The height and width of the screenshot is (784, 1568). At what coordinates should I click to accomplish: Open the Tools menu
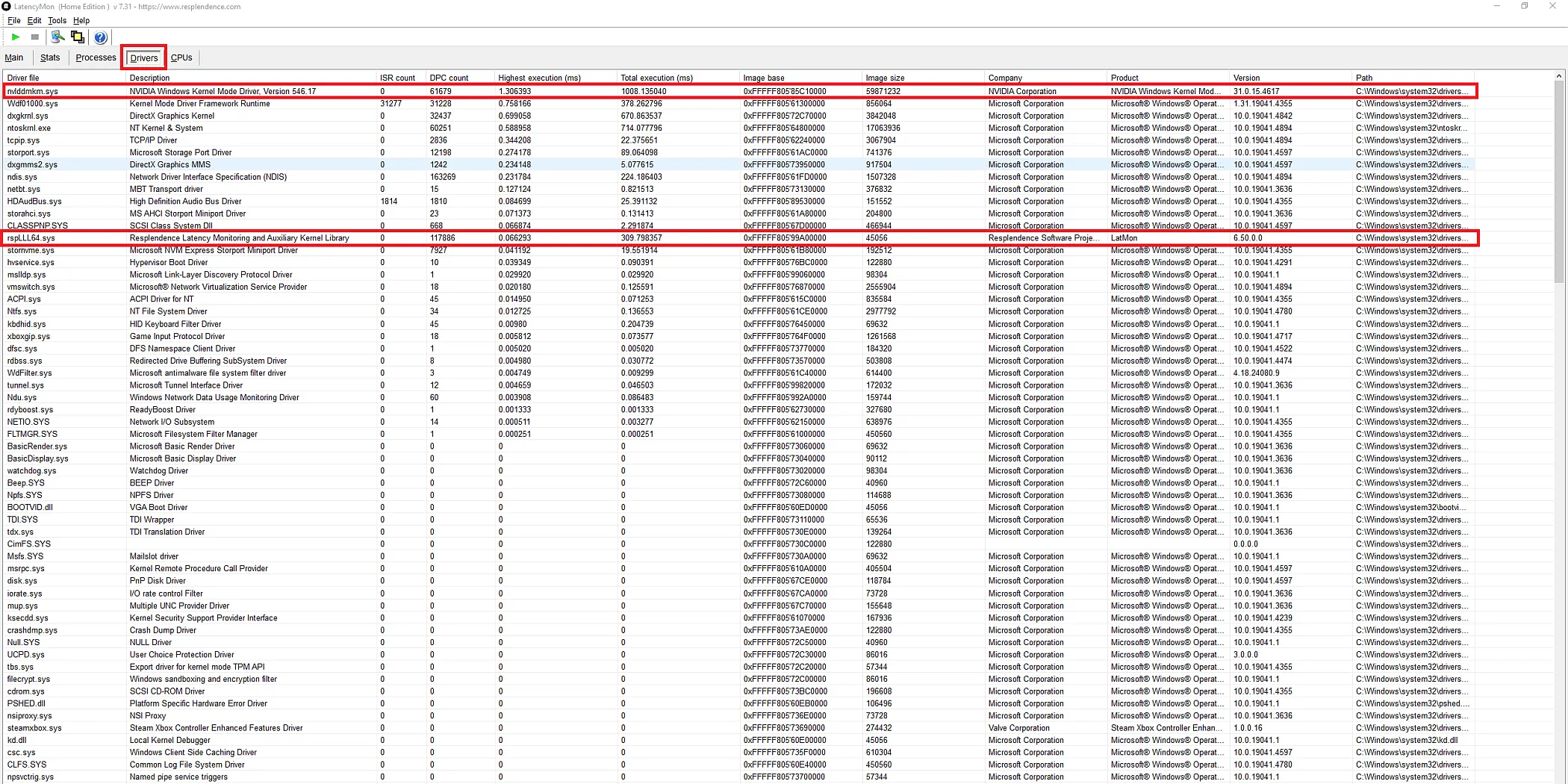57,20
